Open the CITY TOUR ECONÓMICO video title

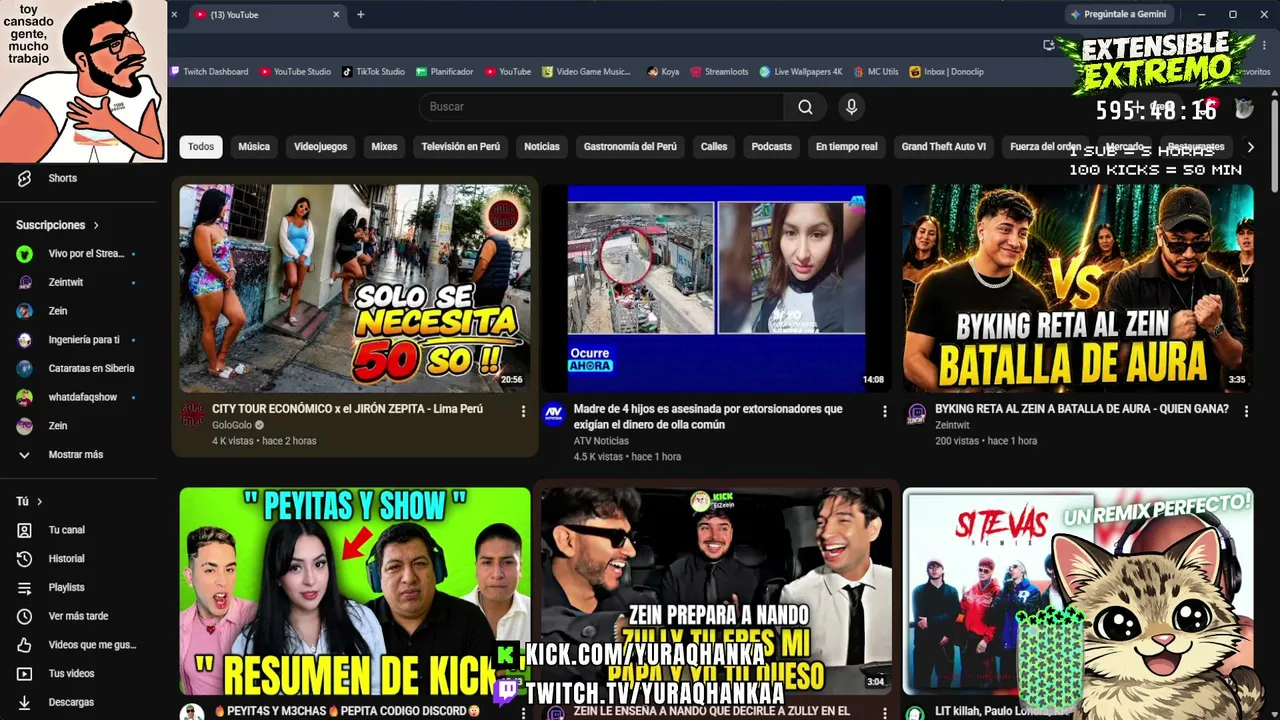click(347, 409)
